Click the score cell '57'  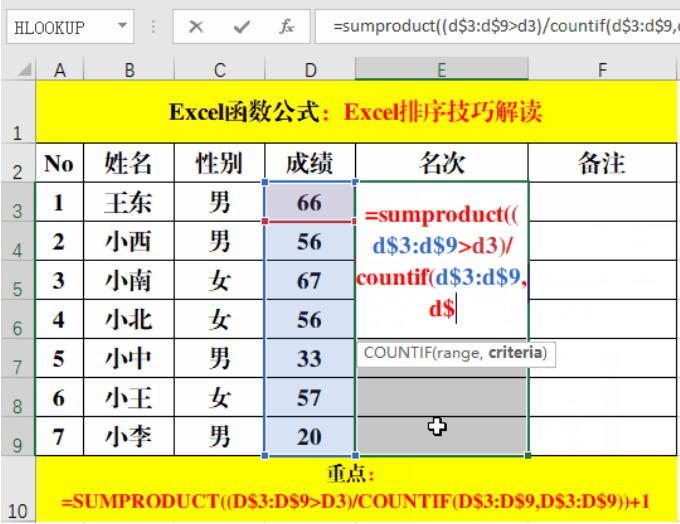[x=310, y=397]
